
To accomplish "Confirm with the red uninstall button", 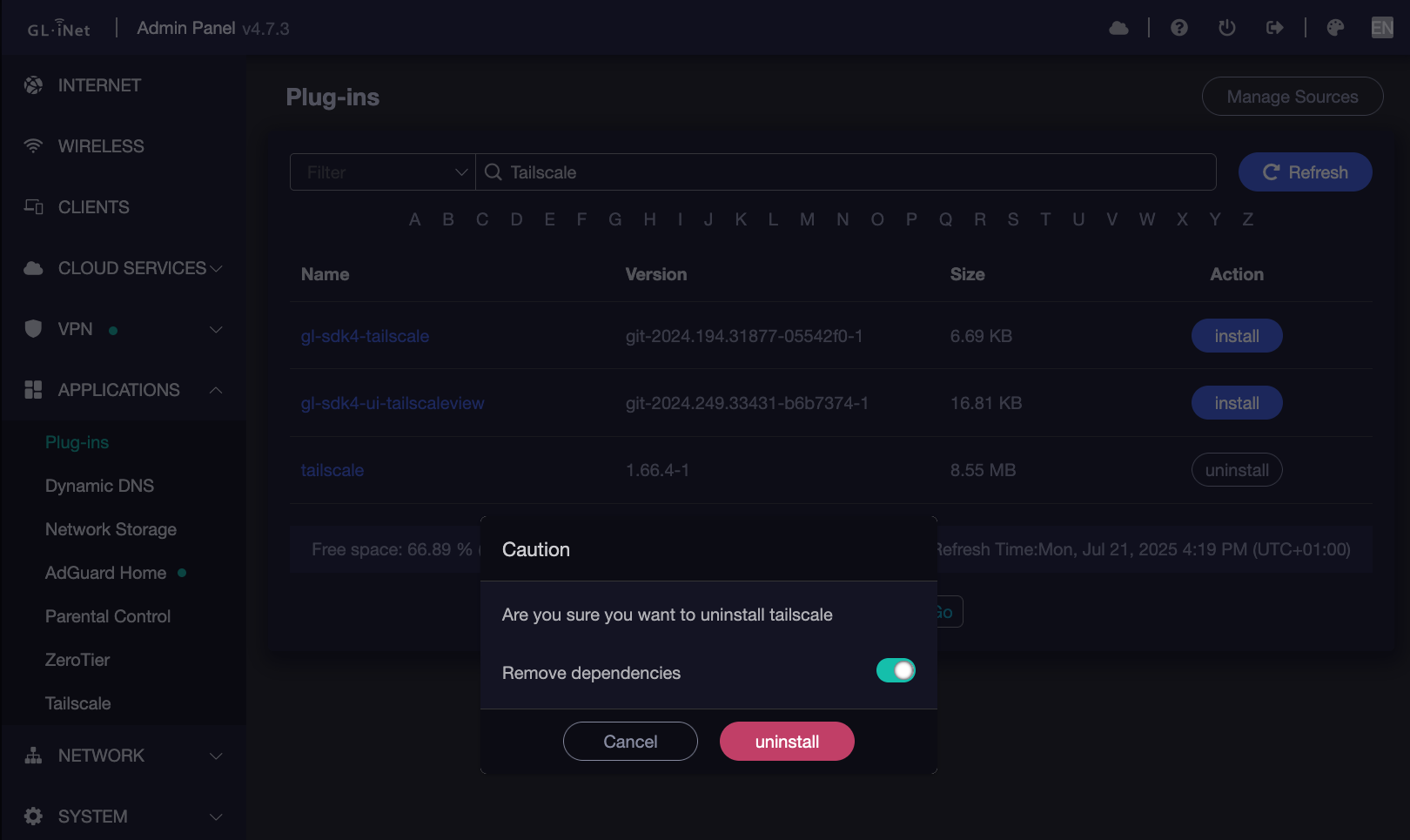I will (x=787, y=742).
